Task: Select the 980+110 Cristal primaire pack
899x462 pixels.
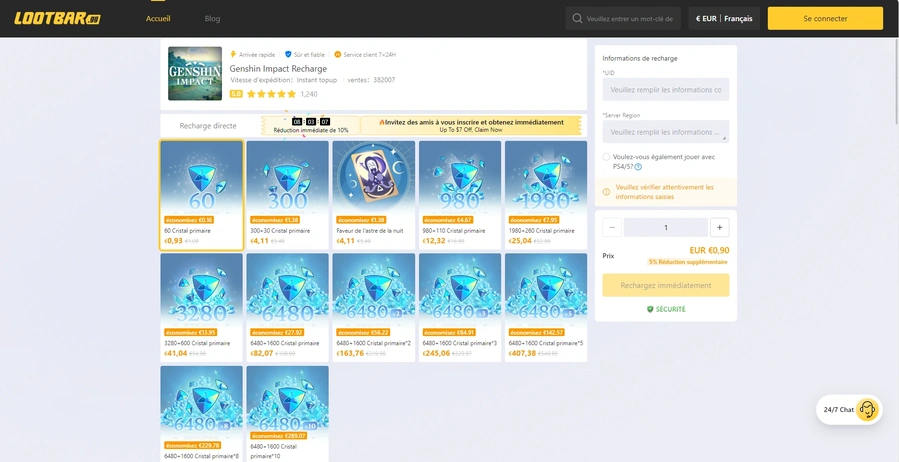Action: click(x=460, y=195)
